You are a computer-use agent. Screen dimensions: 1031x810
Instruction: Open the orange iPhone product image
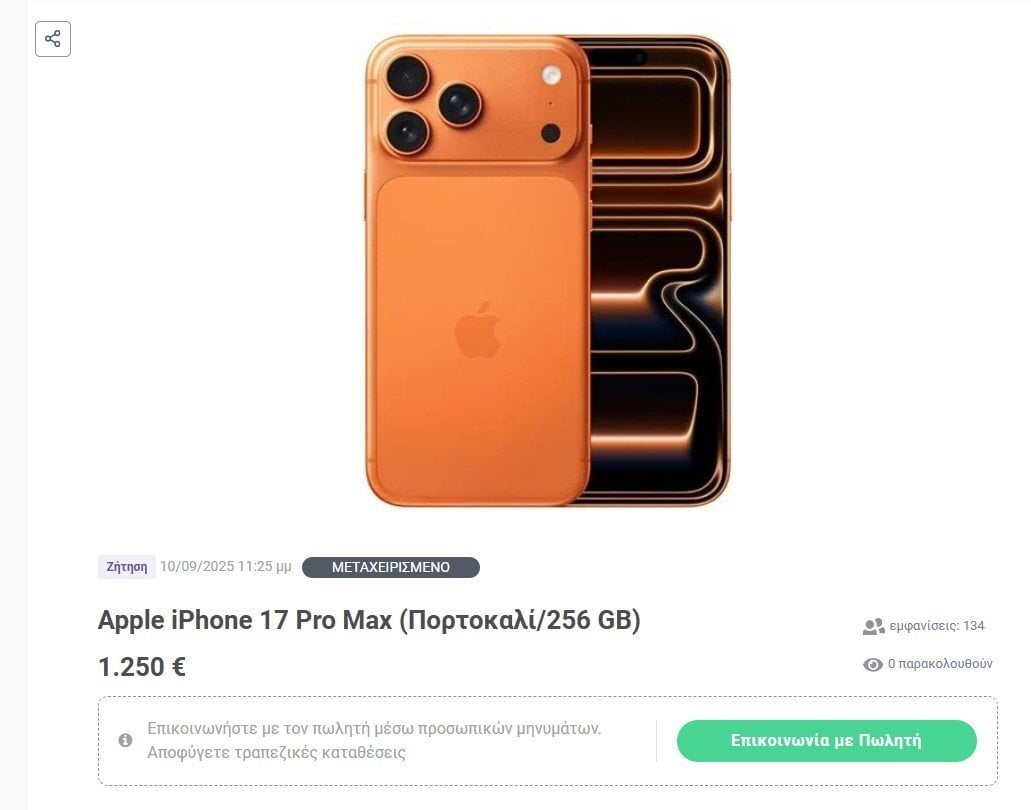(548, 271)
